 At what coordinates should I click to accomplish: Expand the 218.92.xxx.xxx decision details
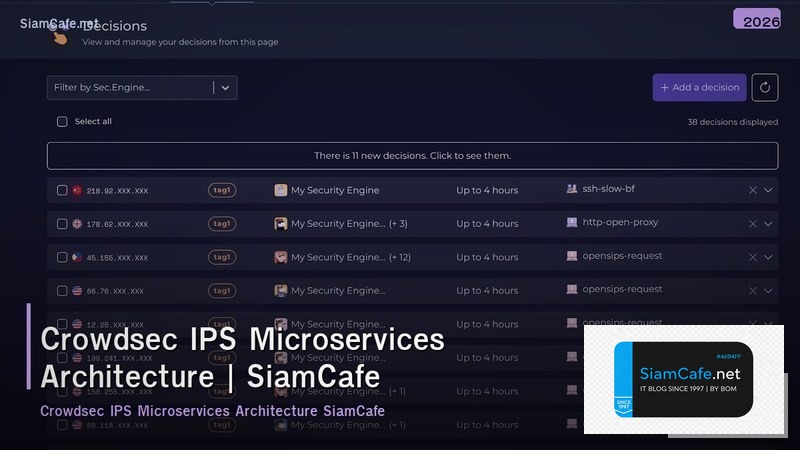768,190
